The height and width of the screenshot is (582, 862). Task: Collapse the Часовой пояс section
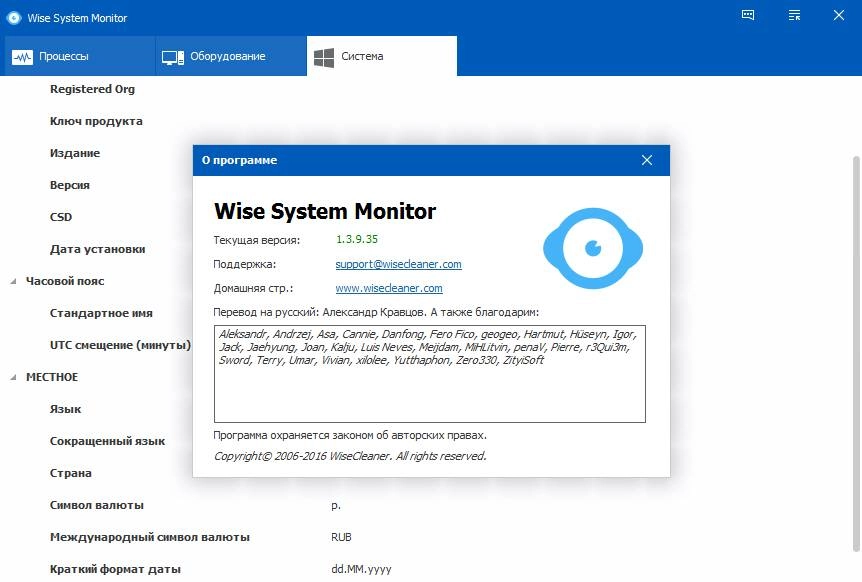click(x=13, y=281)
